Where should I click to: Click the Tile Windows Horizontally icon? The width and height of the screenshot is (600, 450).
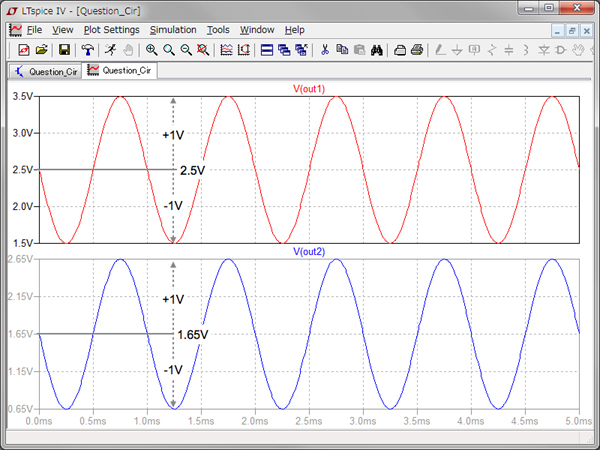coord(267,49)
